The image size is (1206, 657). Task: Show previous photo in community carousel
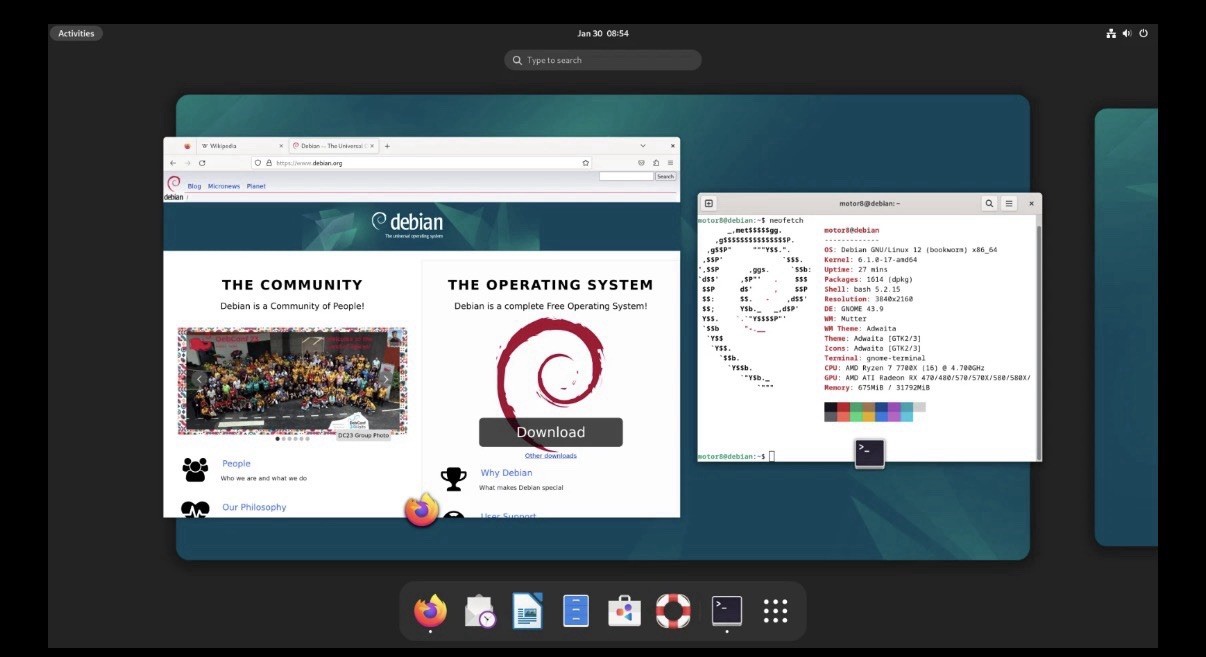(x=200, y=379)
